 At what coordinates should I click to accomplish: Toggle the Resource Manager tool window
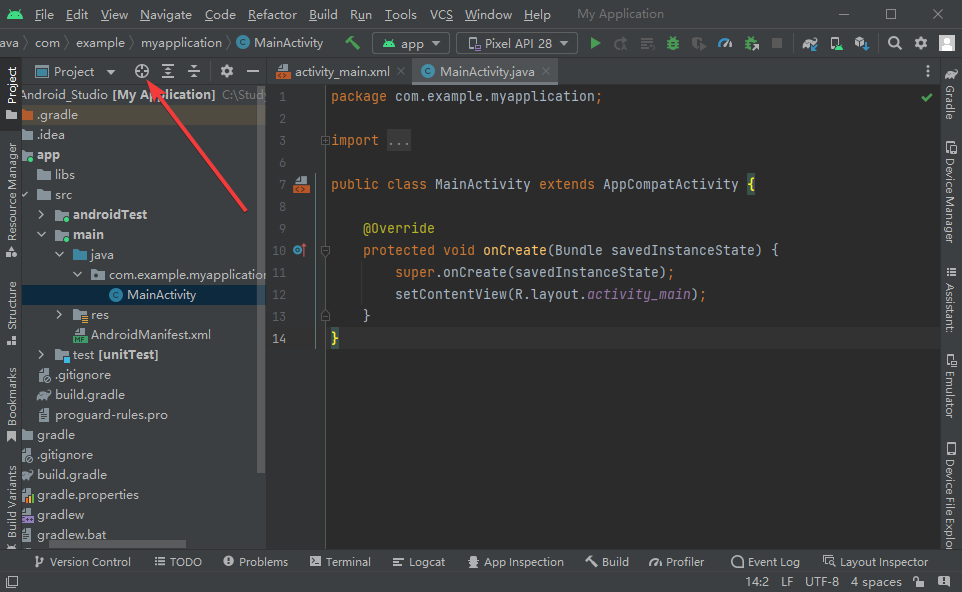11,199
